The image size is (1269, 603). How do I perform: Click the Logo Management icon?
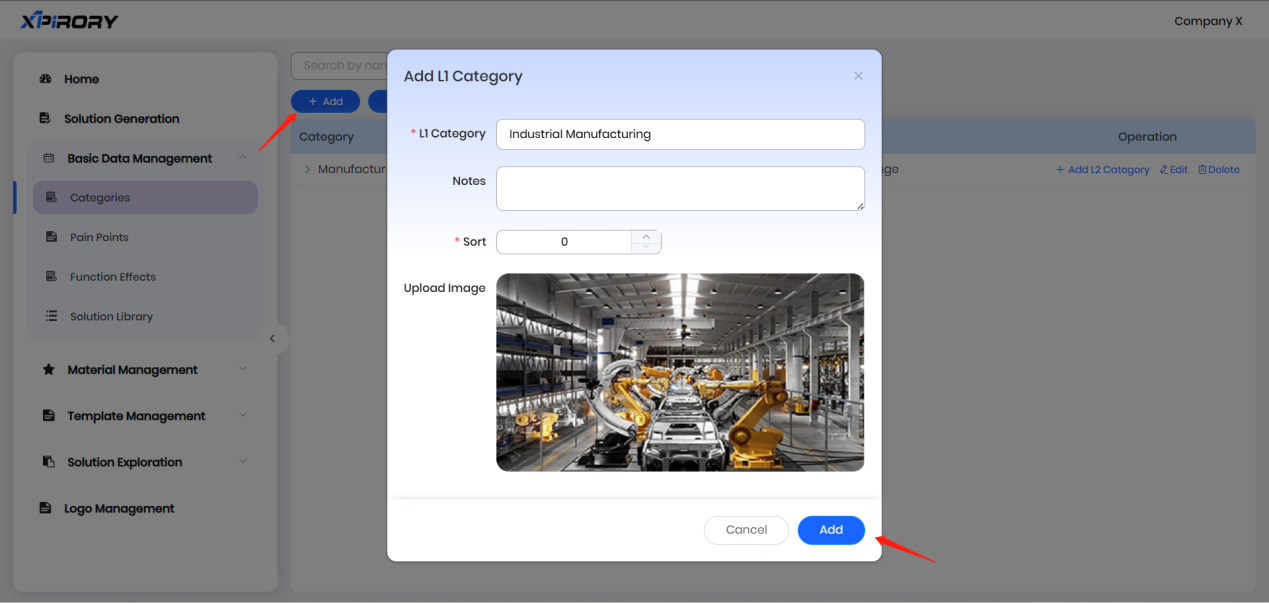point(45,508)
